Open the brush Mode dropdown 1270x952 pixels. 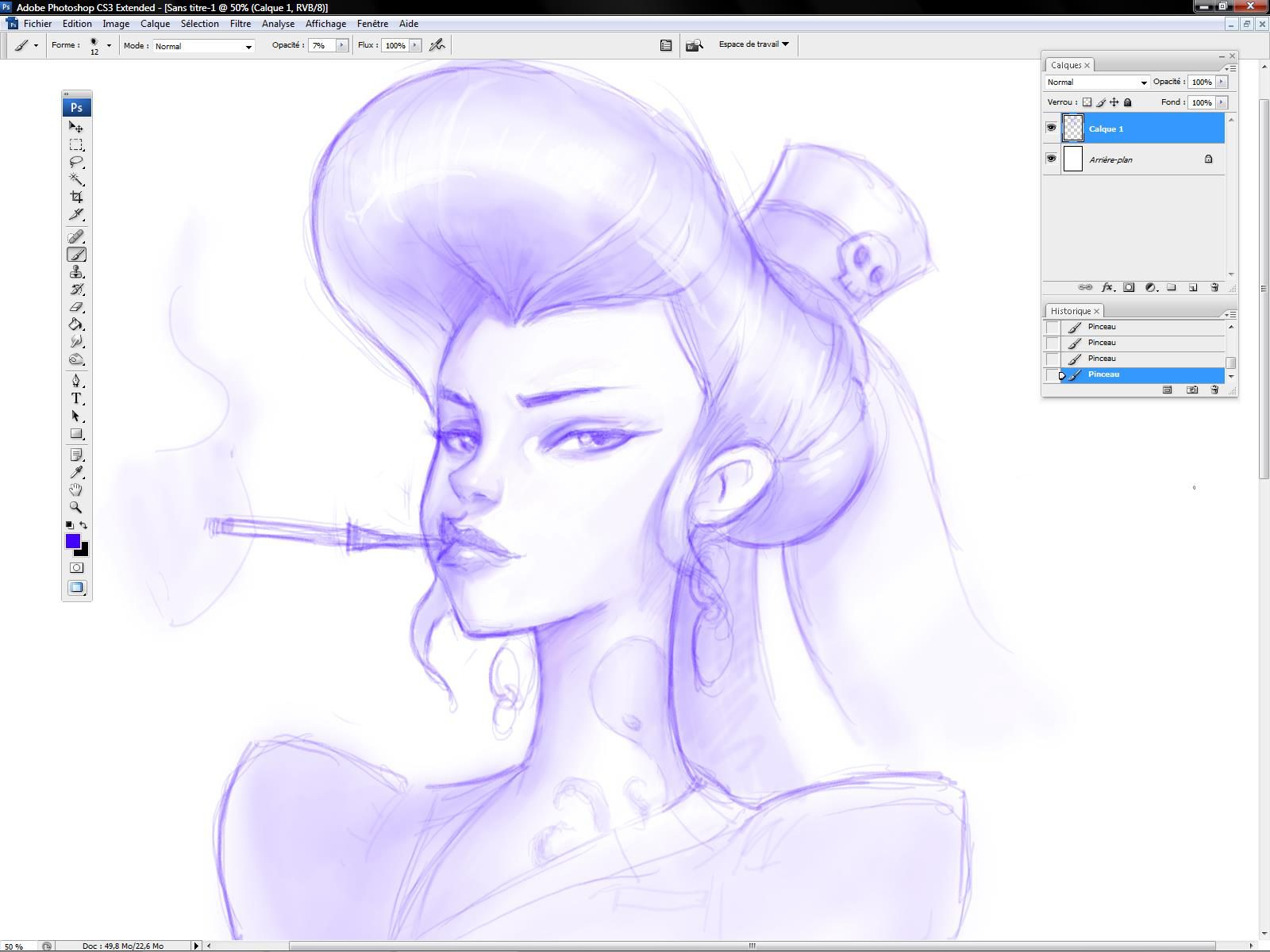[203, 46]
